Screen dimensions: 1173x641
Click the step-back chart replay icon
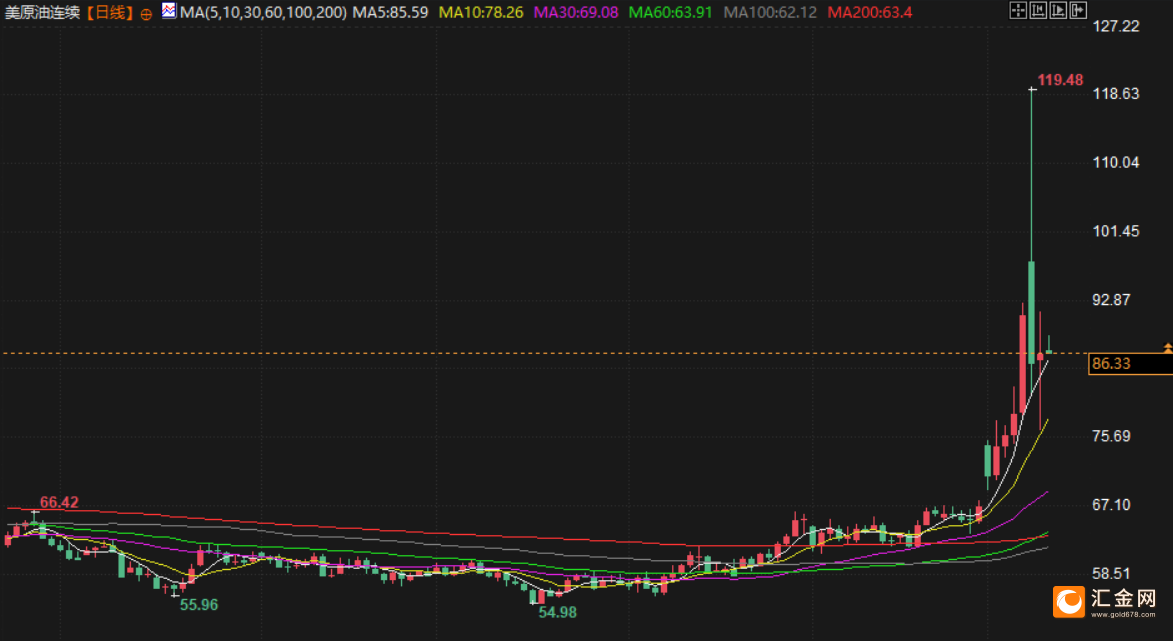1038,10
